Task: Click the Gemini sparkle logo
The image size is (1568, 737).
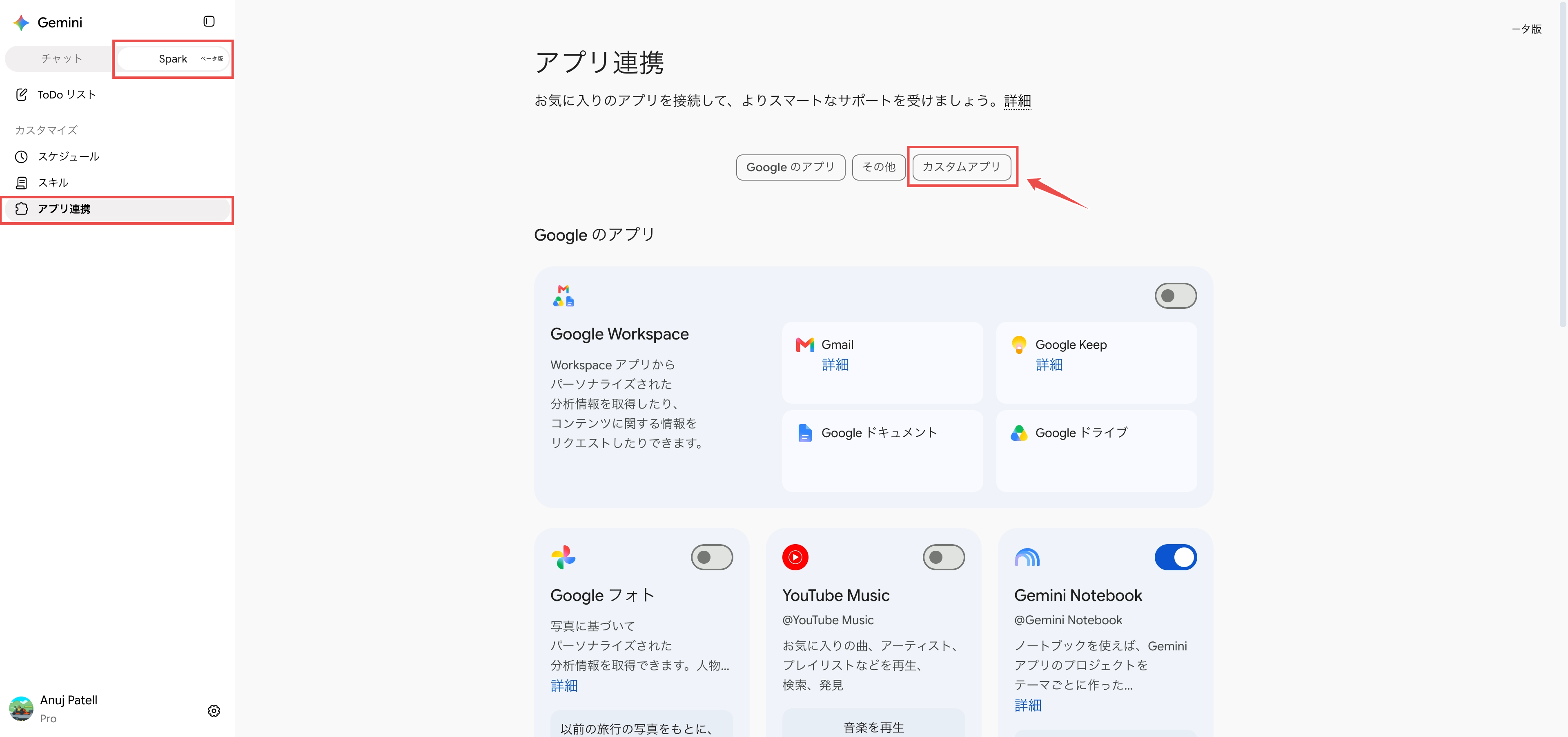Action: [21, 22]
